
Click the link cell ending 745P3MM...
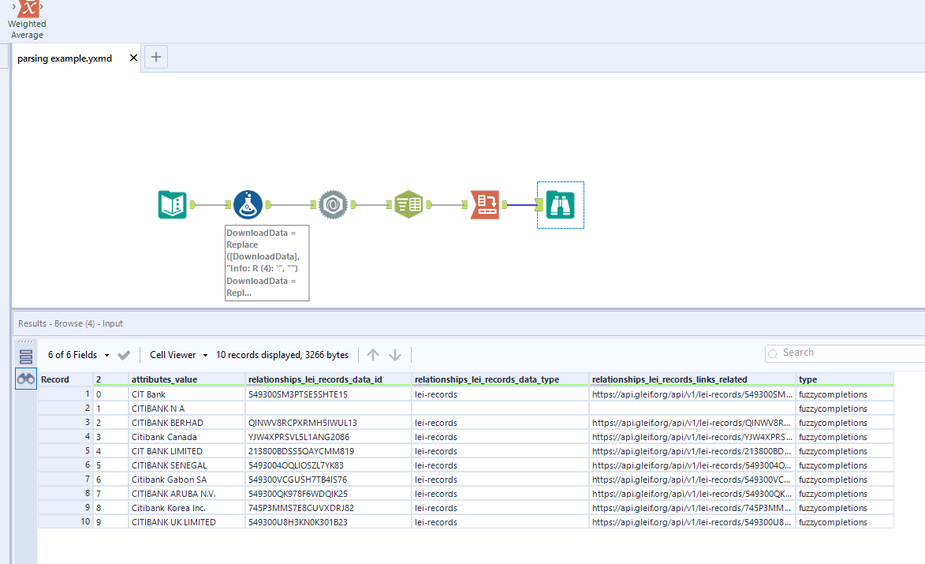click(x=692, y=507)
